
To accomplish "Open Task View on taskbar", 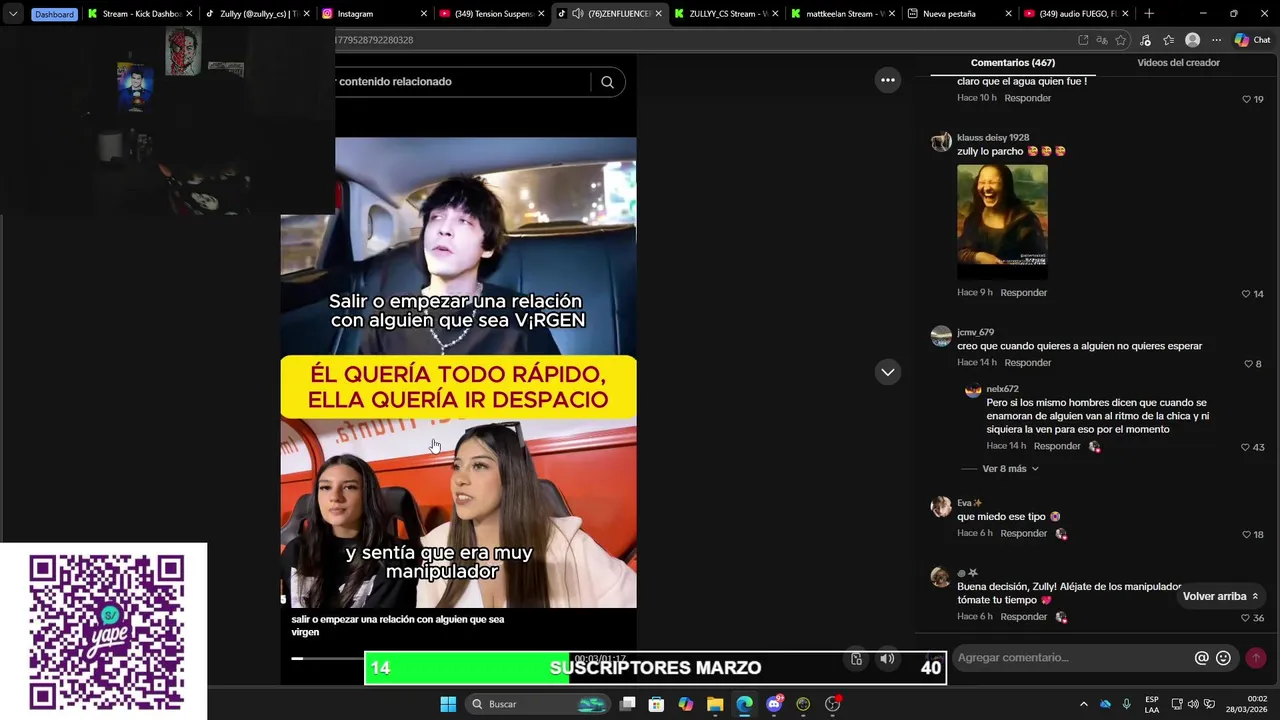I will pos(627,704).
